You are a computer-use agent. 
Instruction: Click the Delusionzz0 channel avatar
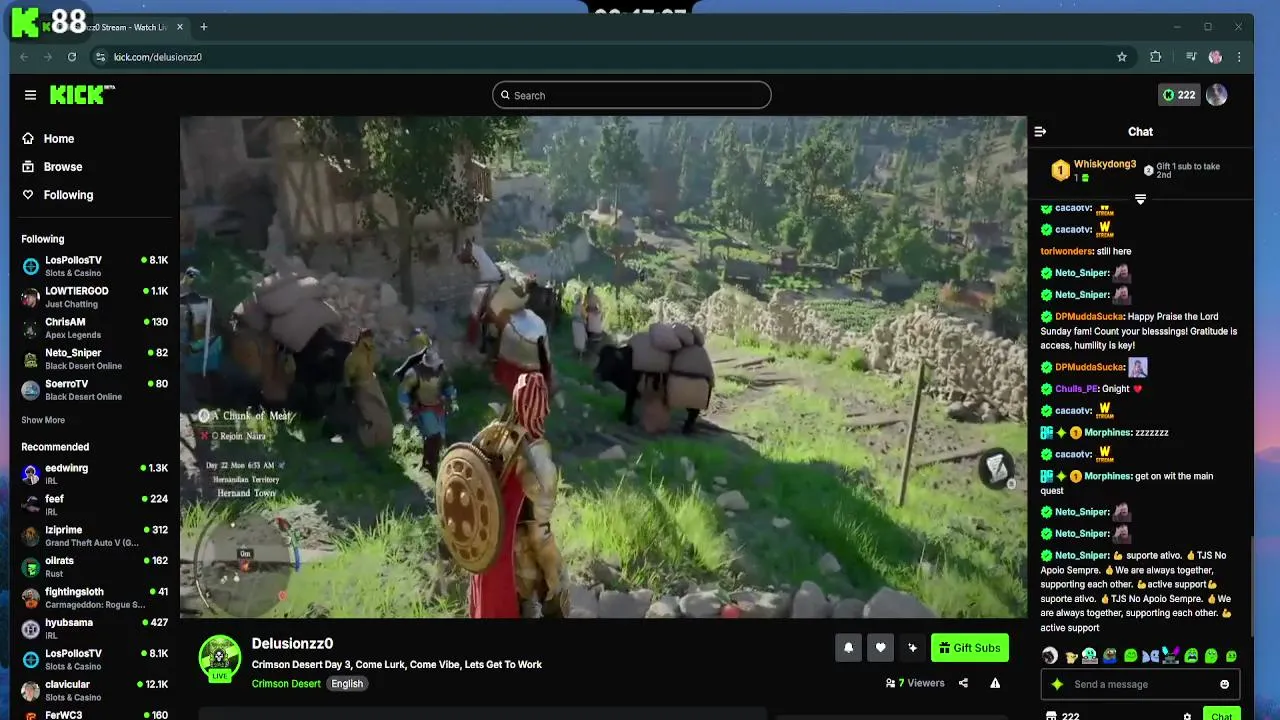pyautogui.click(x=220, y=656)
